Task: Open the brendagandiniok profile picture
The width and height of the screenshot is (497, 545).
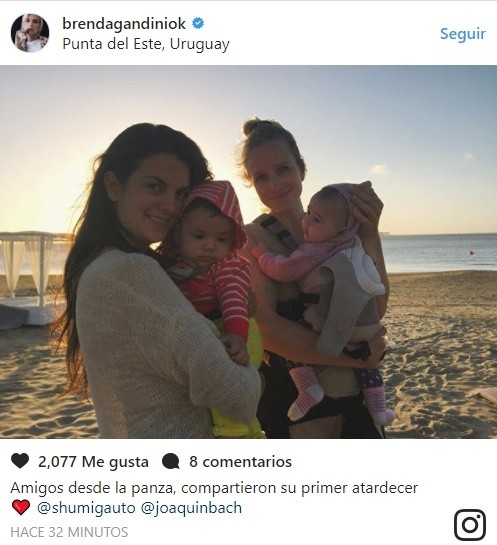Action: pyautogui.click(x=30, y=33)
